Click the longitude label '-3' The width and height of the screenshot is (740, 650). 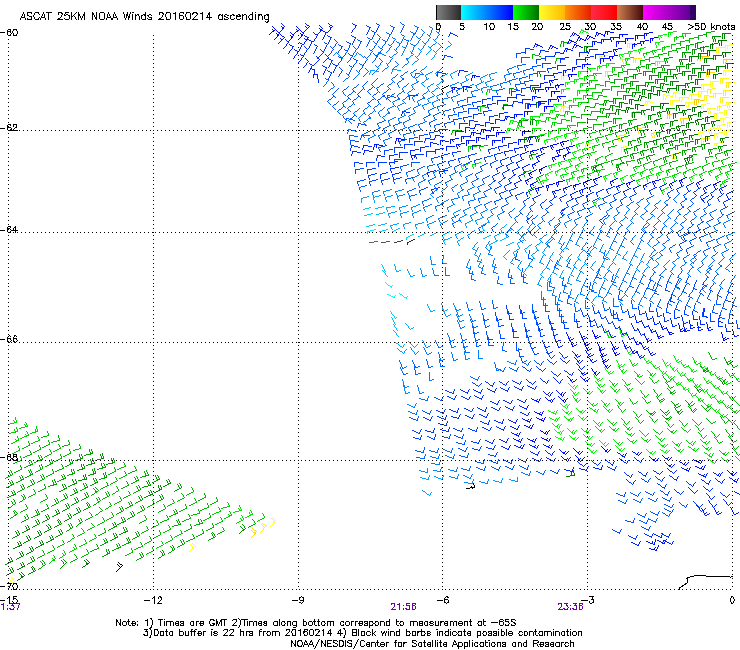point(587,600)
